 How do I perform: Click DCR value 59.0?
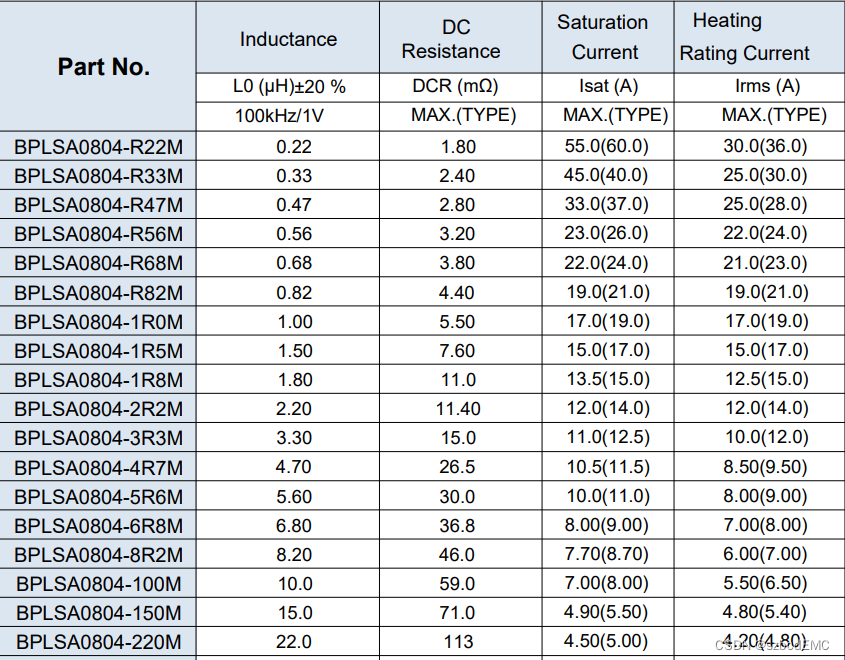(457, 583)
